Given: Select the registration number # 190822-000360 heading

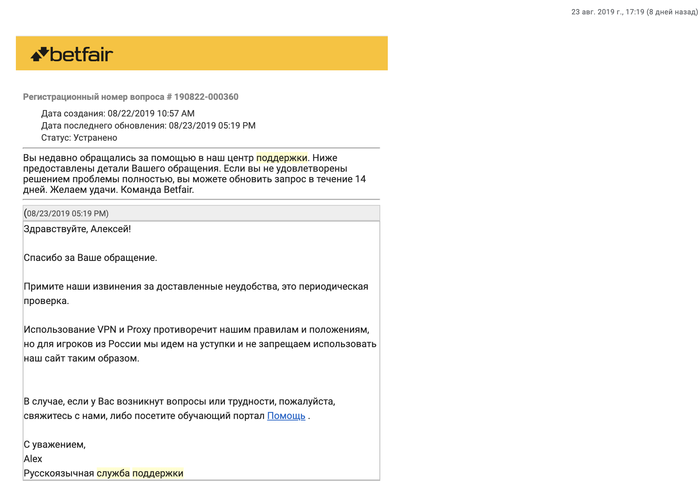Looking at the screenshot, I should [x=131, y=97].
